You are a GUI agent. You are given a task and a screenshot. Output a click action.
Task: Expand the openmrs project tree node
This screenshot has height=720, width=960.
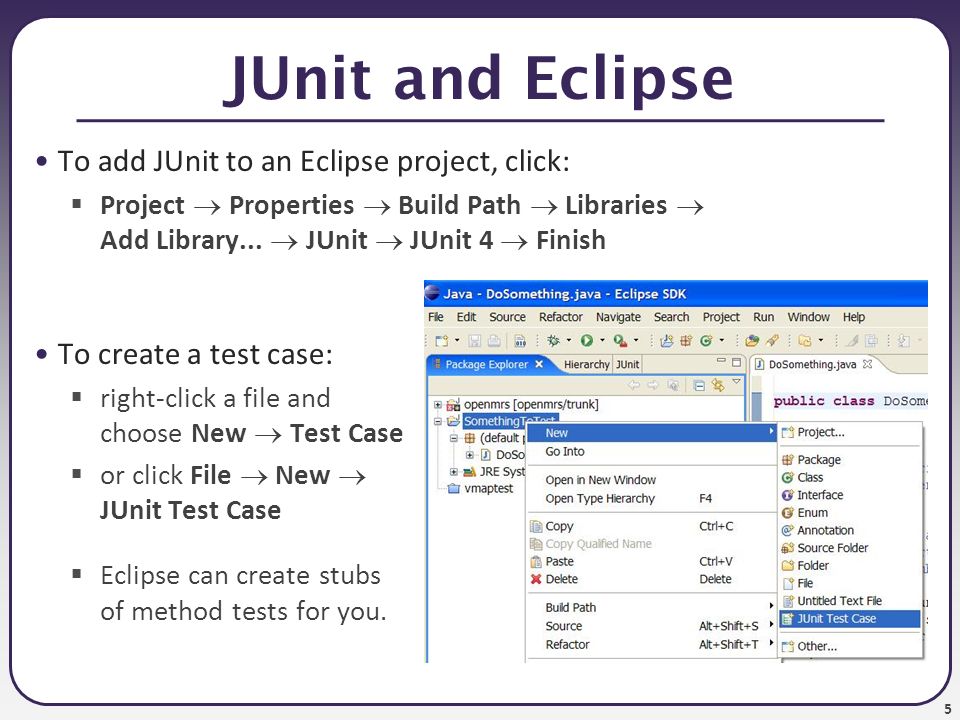click(438, 405)
